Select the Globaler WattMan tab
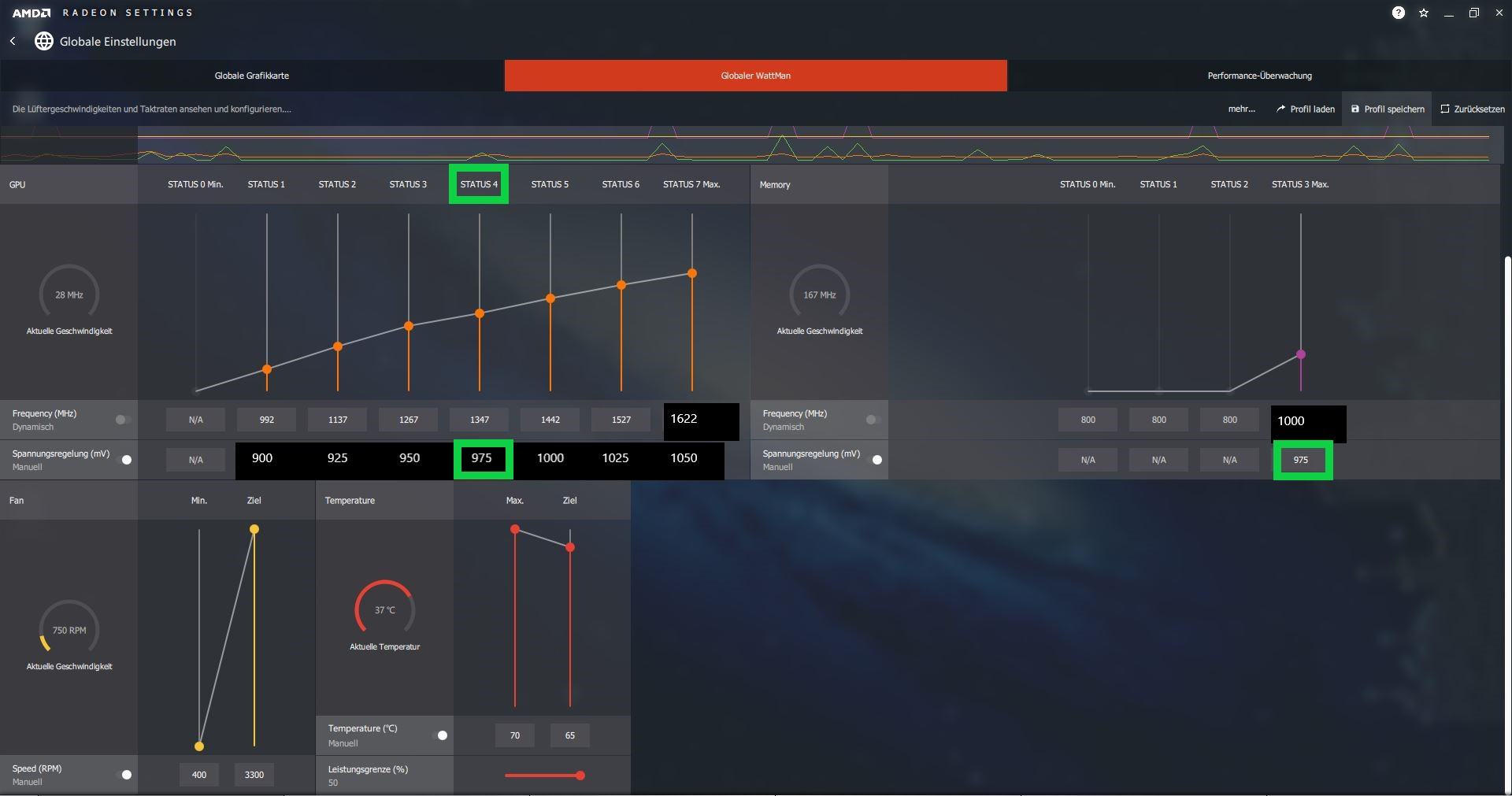The width and height of the screenshot is (1512, 796). click(x=756, y=76)
